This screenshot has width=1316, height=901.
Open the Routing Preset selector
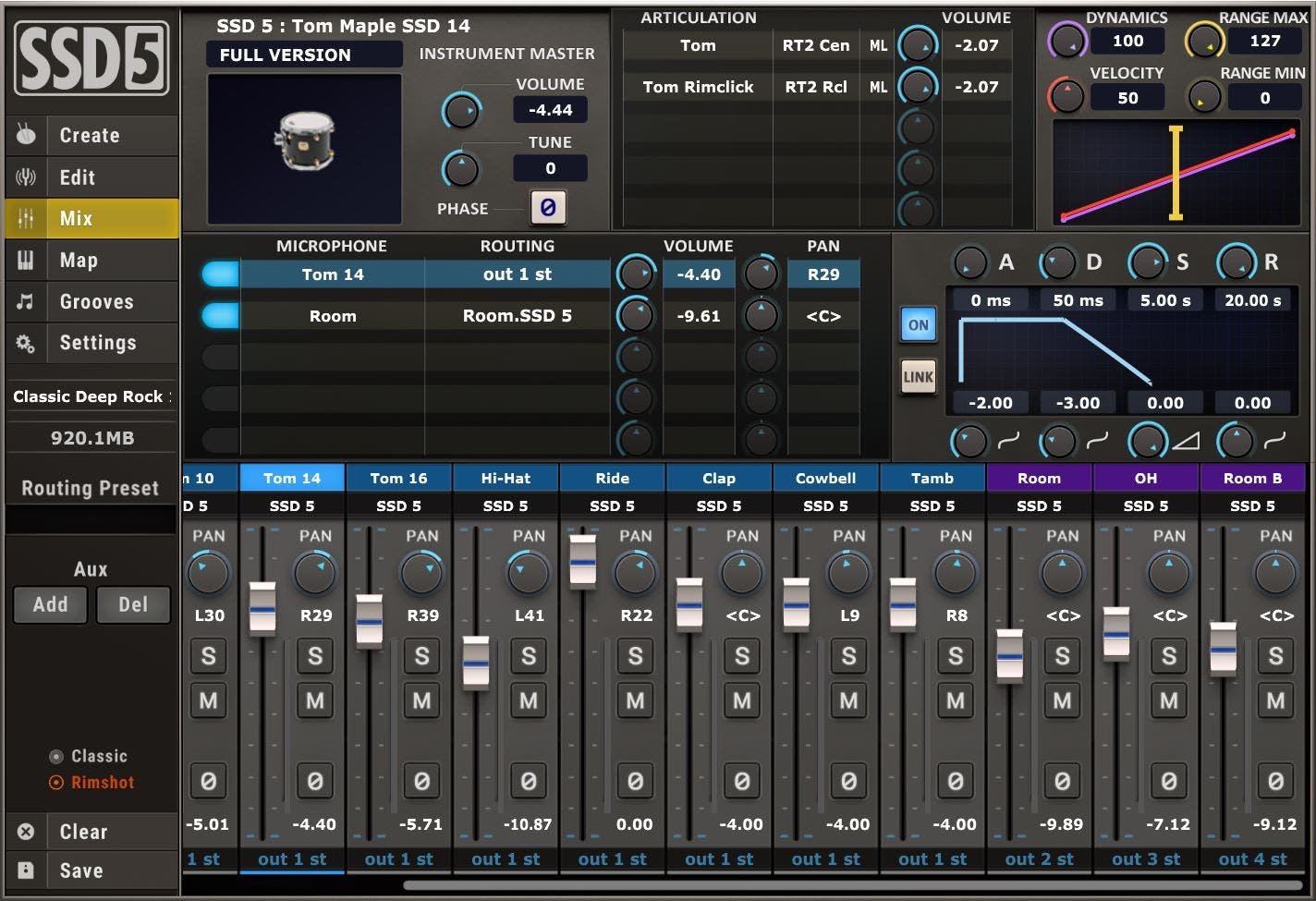[90, 518]
